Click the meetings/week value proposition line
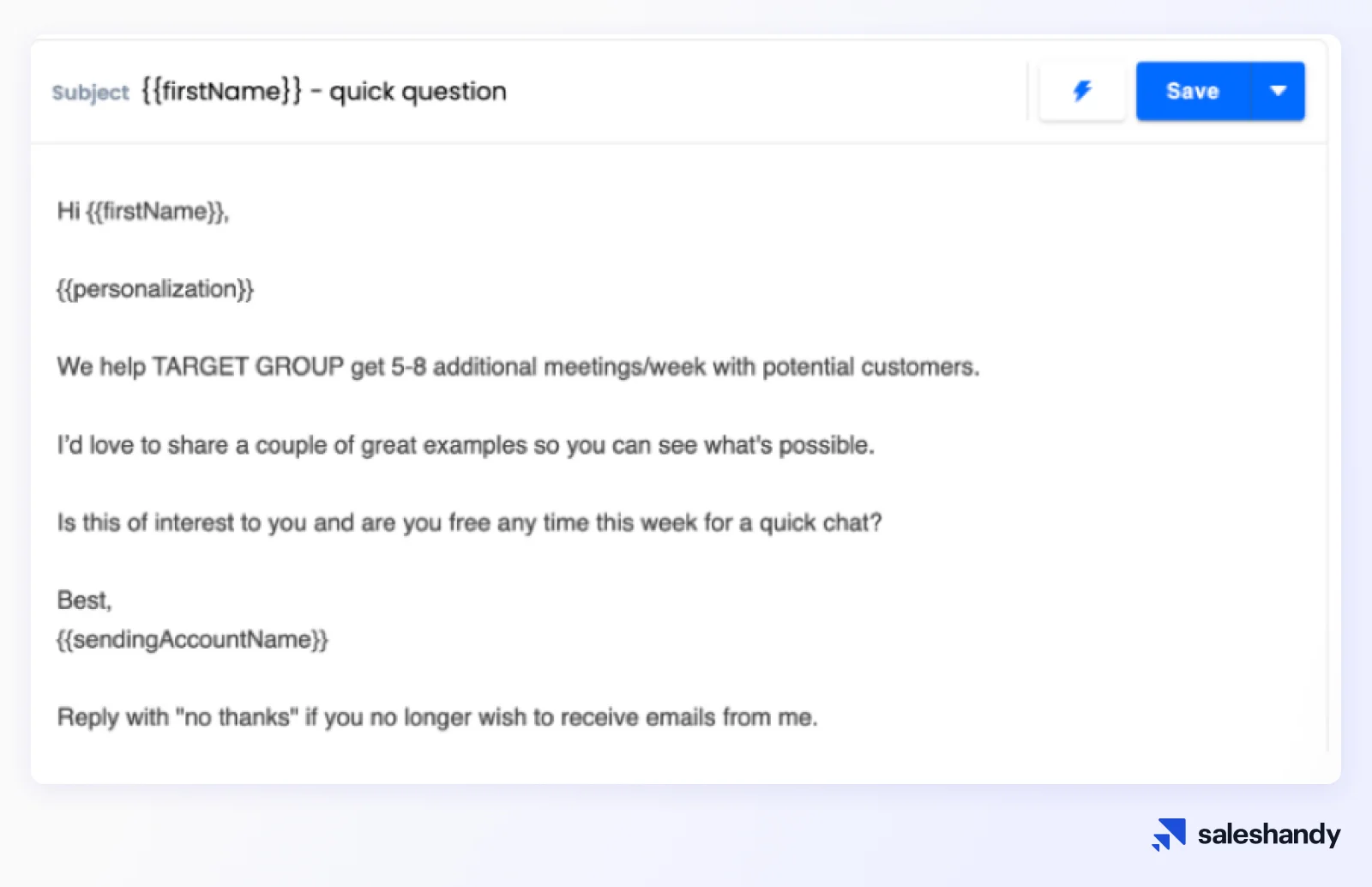Viewport: 1372px width, 887px height. tap(517, 366)
